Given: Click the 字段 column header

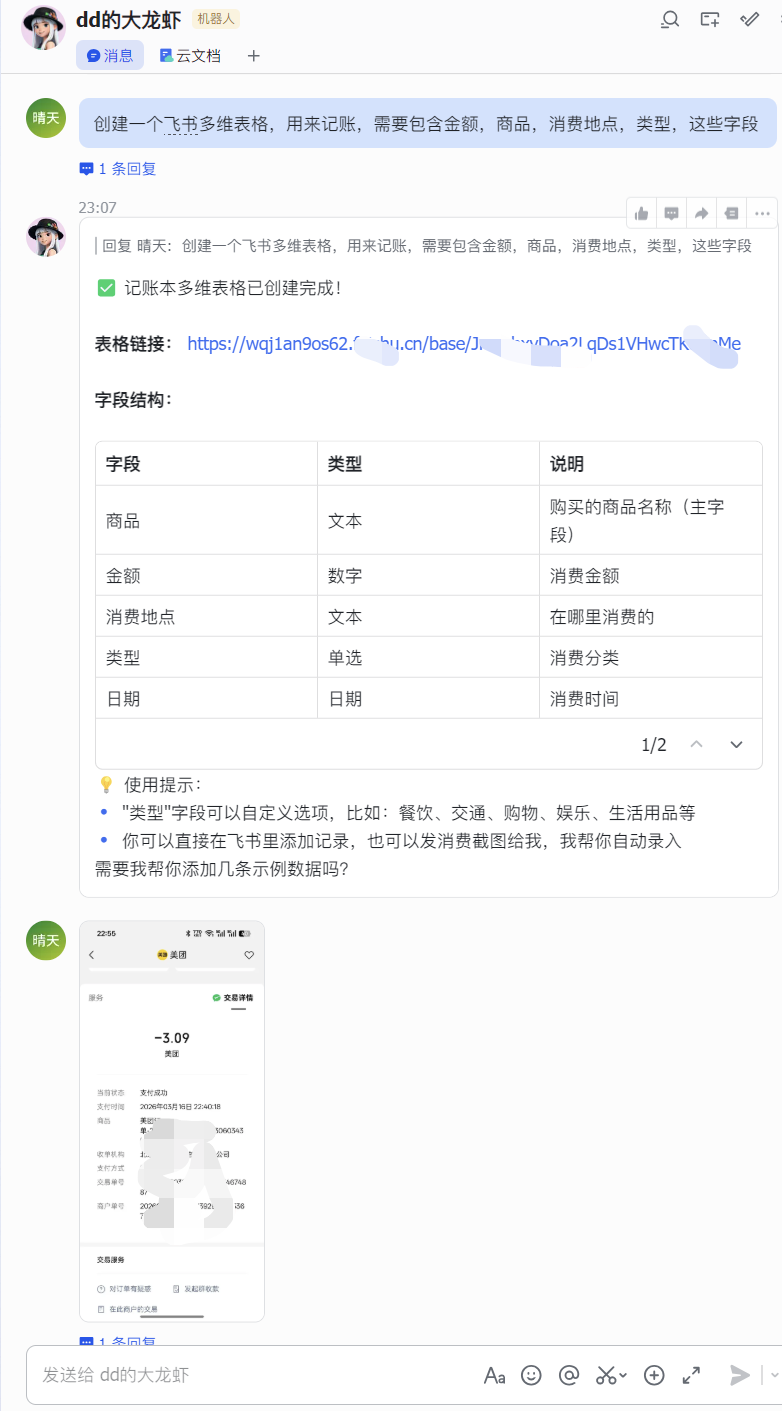Looking at the screenshot, I should [x=206, y=464].
